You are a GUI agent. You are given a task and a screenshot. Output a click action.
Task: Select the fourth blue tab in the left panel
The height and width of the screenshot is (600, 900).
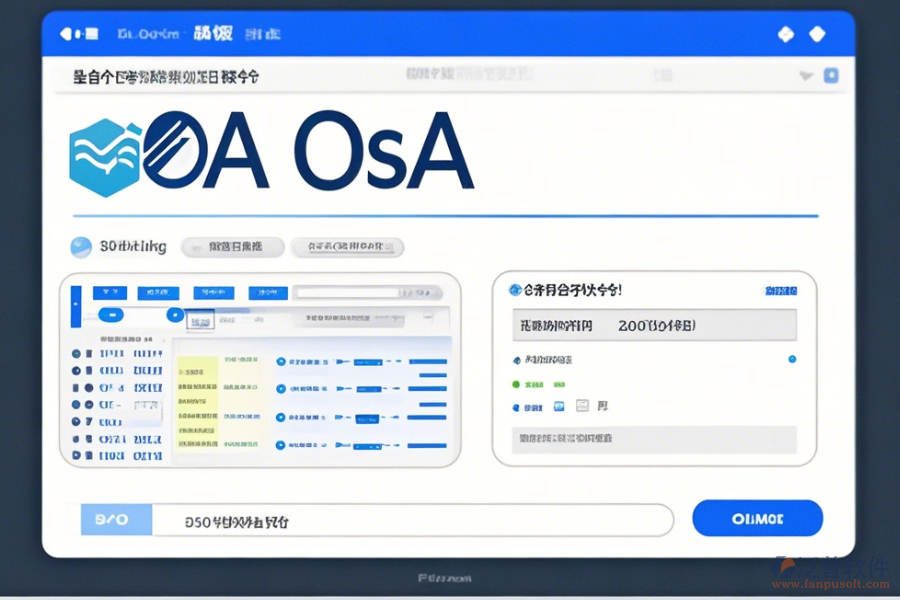click(268, 293)
